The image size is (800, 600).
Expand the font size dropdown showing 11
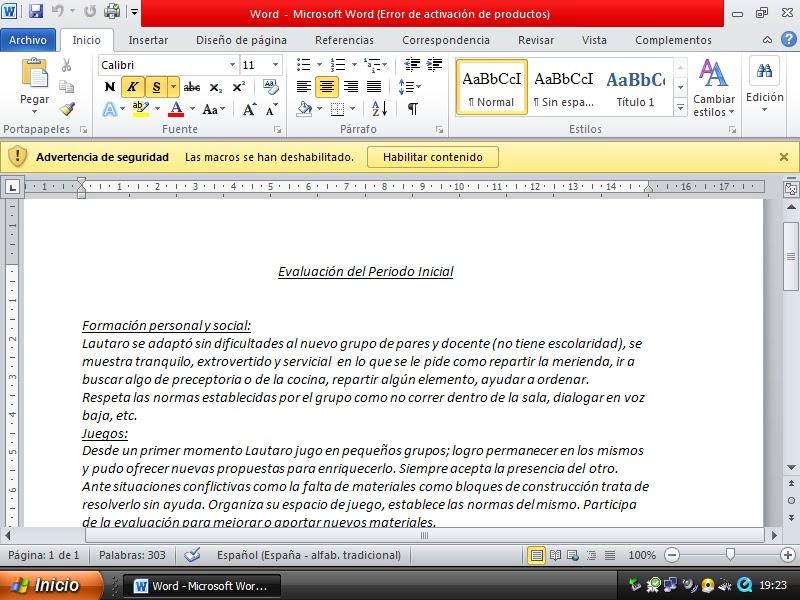(x=273, y=64)
